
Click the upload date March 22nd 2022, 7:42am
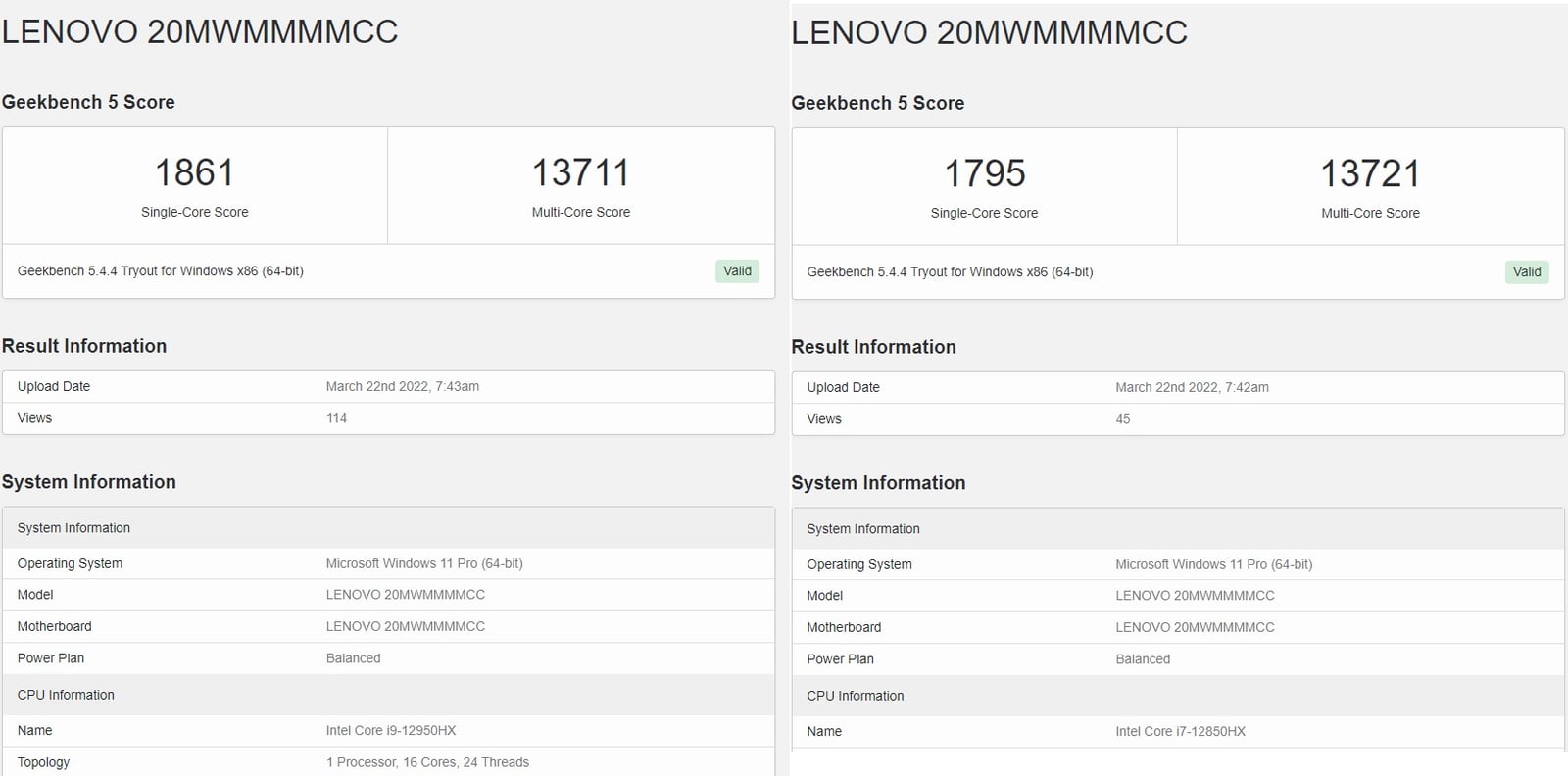coord(1192,388)
